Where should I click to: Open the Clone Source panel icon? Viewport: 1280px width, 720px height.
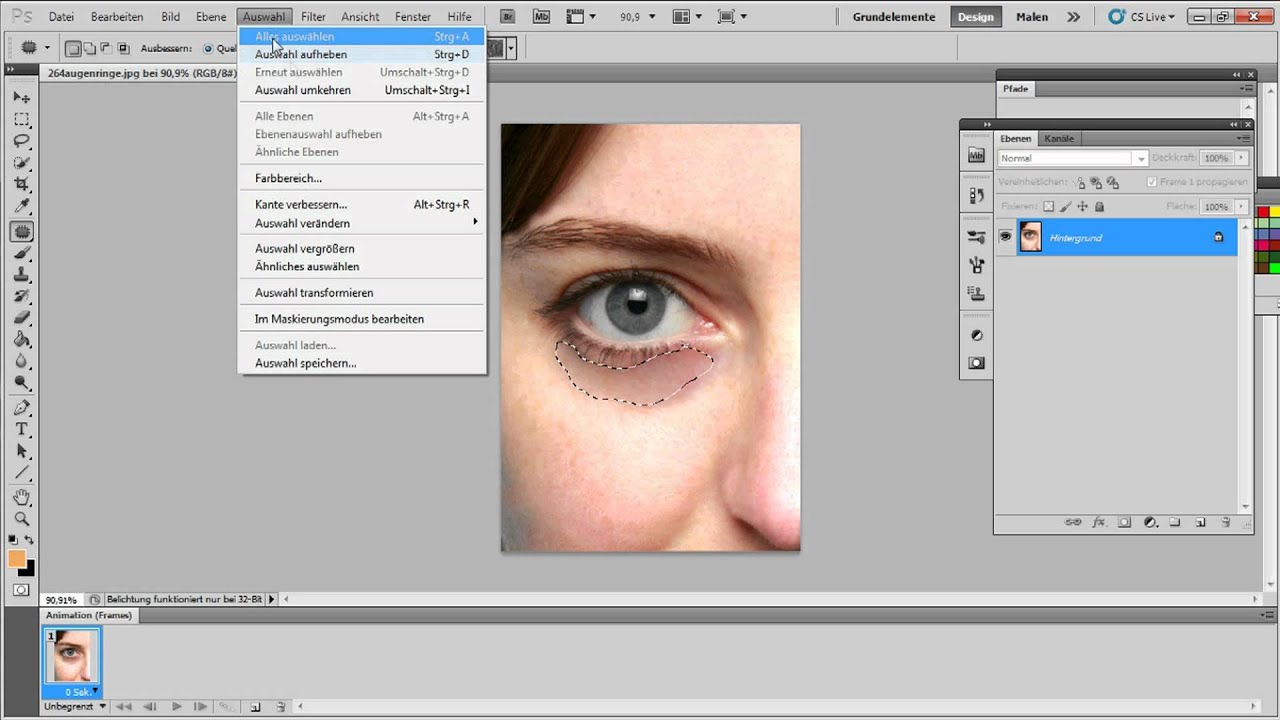(x=977, y=293)
